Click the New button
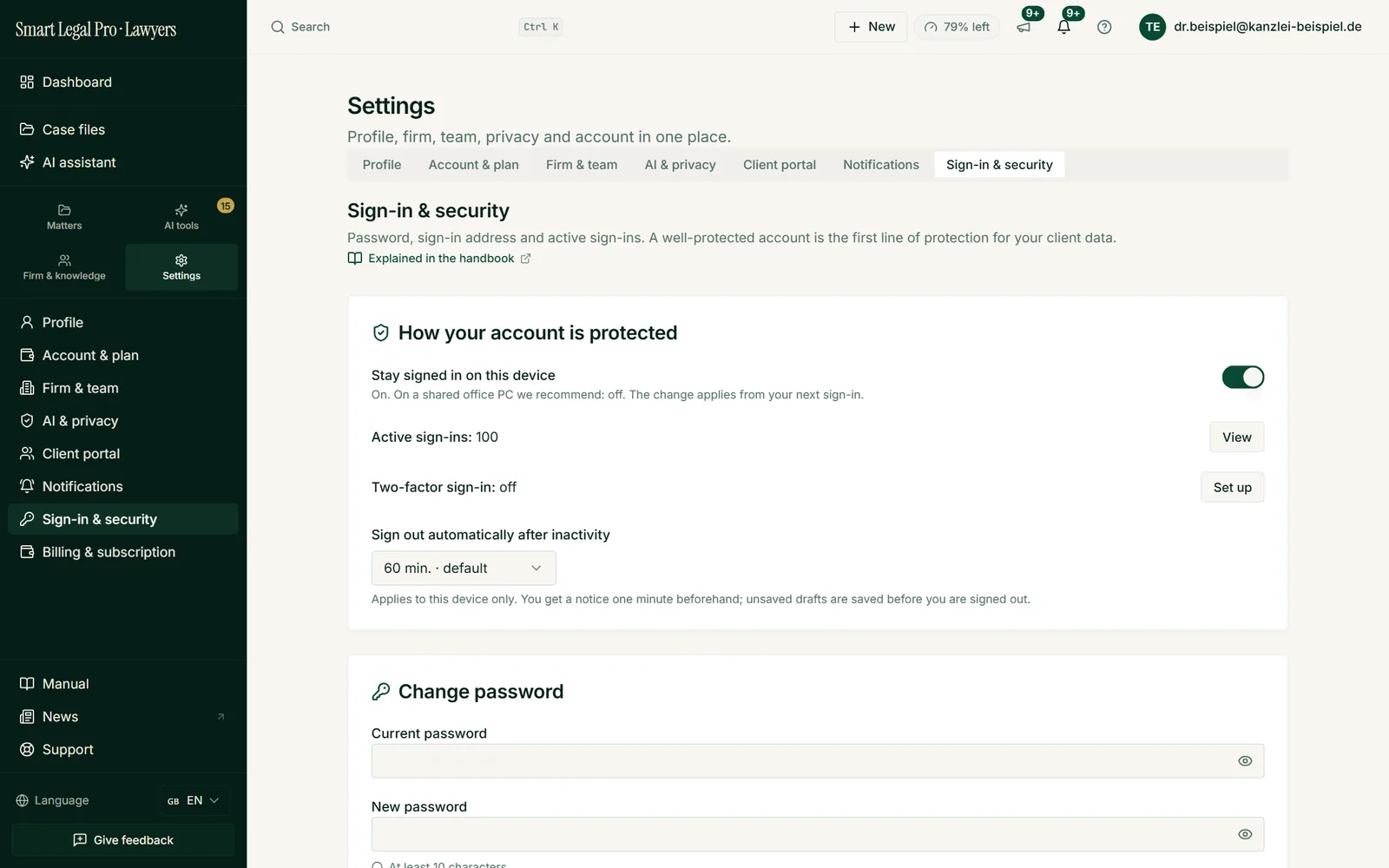 click(871, 27)
